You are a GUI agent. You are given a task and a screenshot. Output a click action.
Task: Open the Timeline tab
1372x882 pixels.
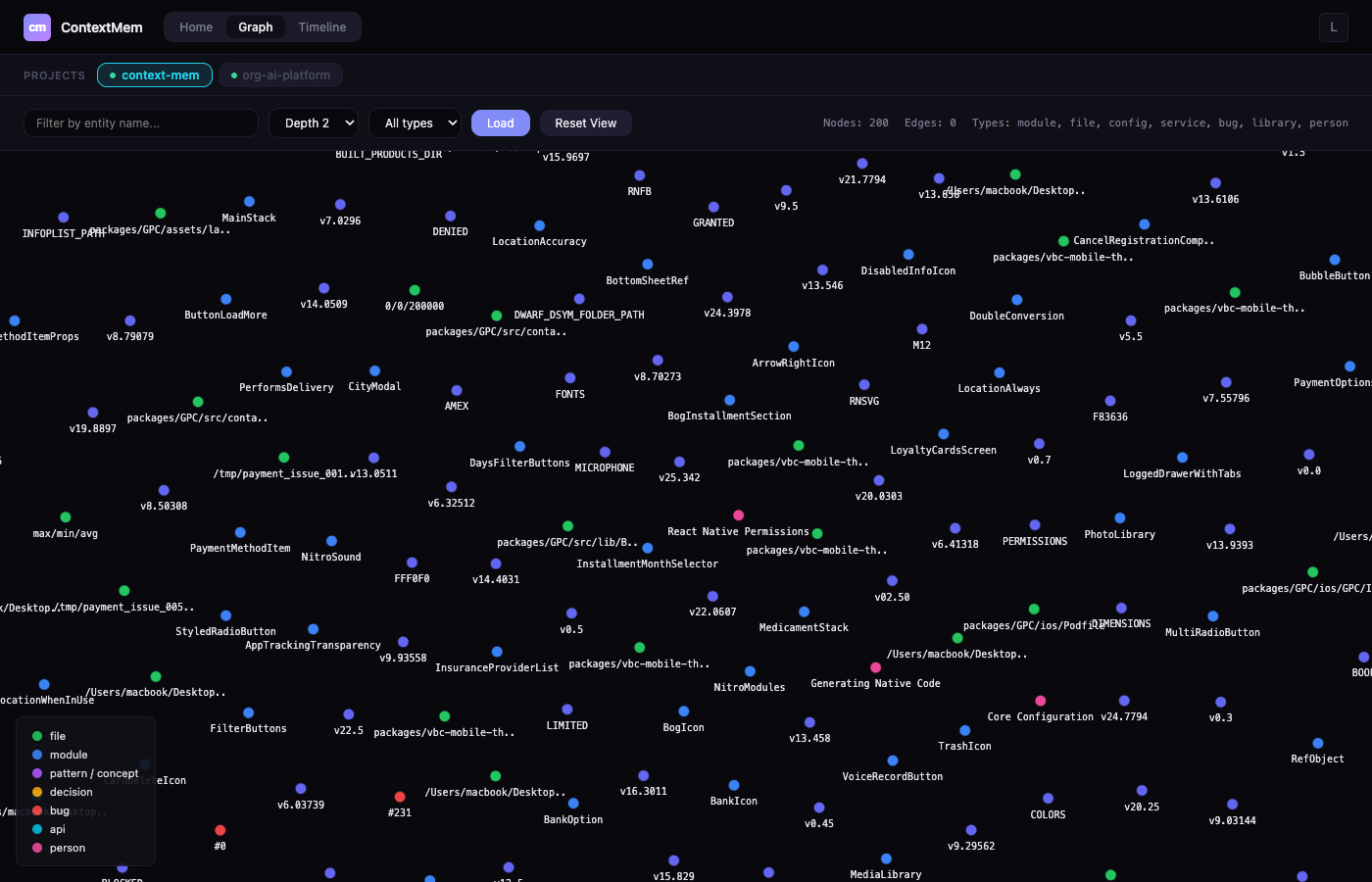[x=322, y=27]
